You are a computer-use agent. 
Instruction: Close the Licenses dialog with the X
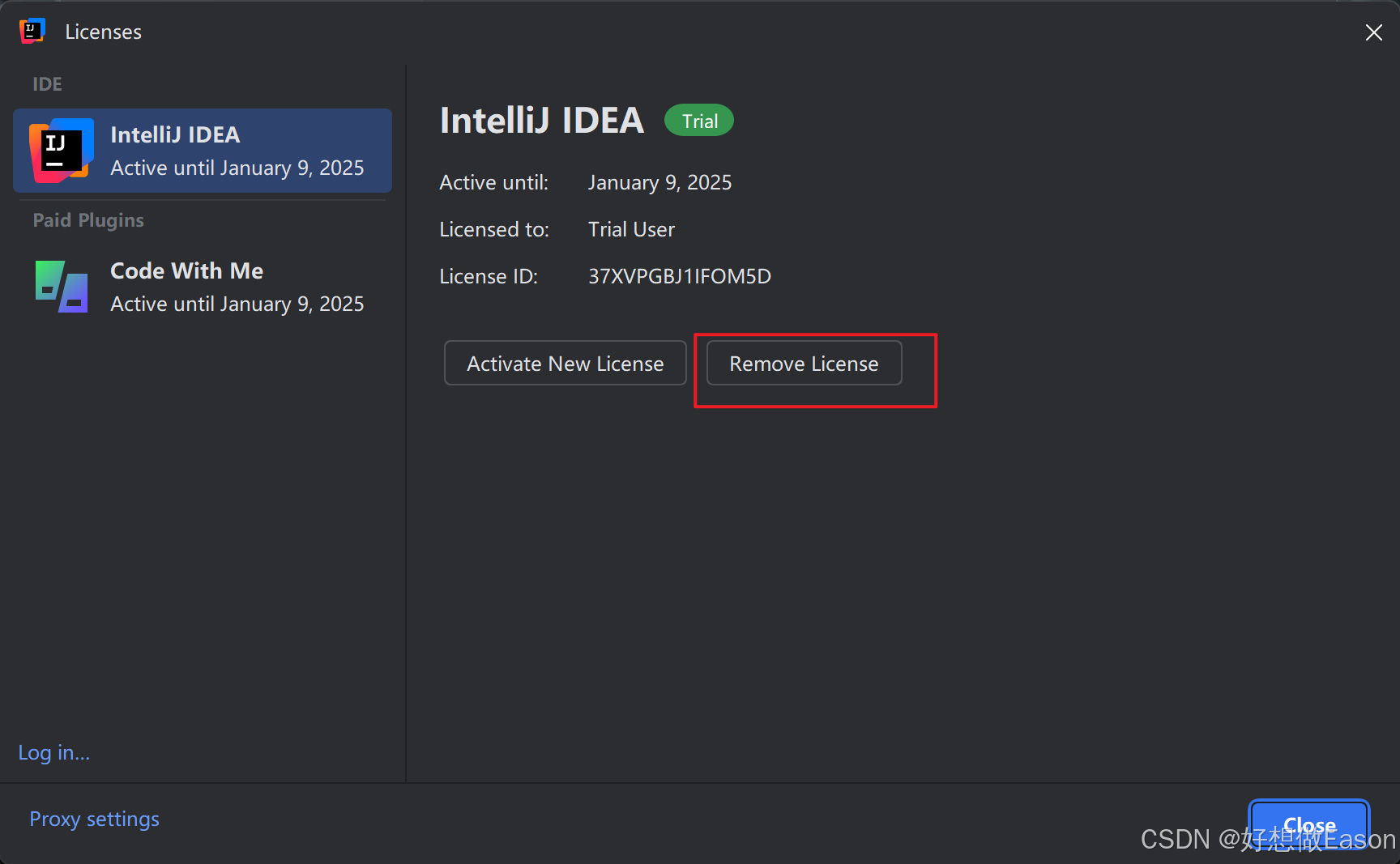[1373, 32]
